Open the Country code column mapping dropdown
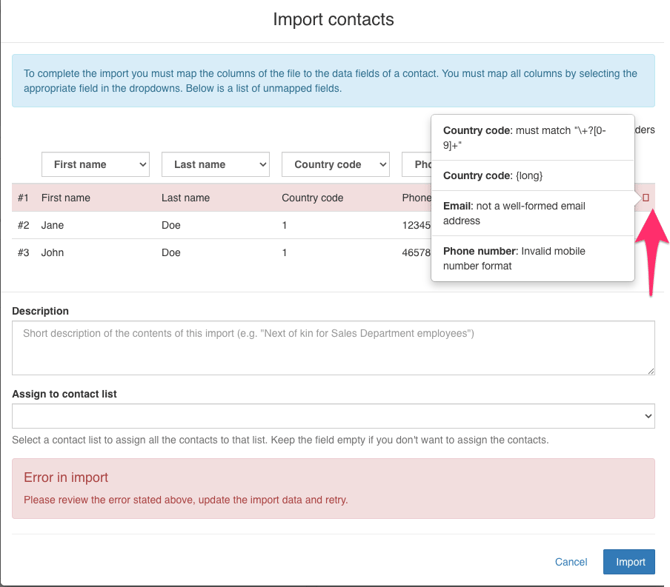Viewport: 670px width, 587px height. point(335,164)
